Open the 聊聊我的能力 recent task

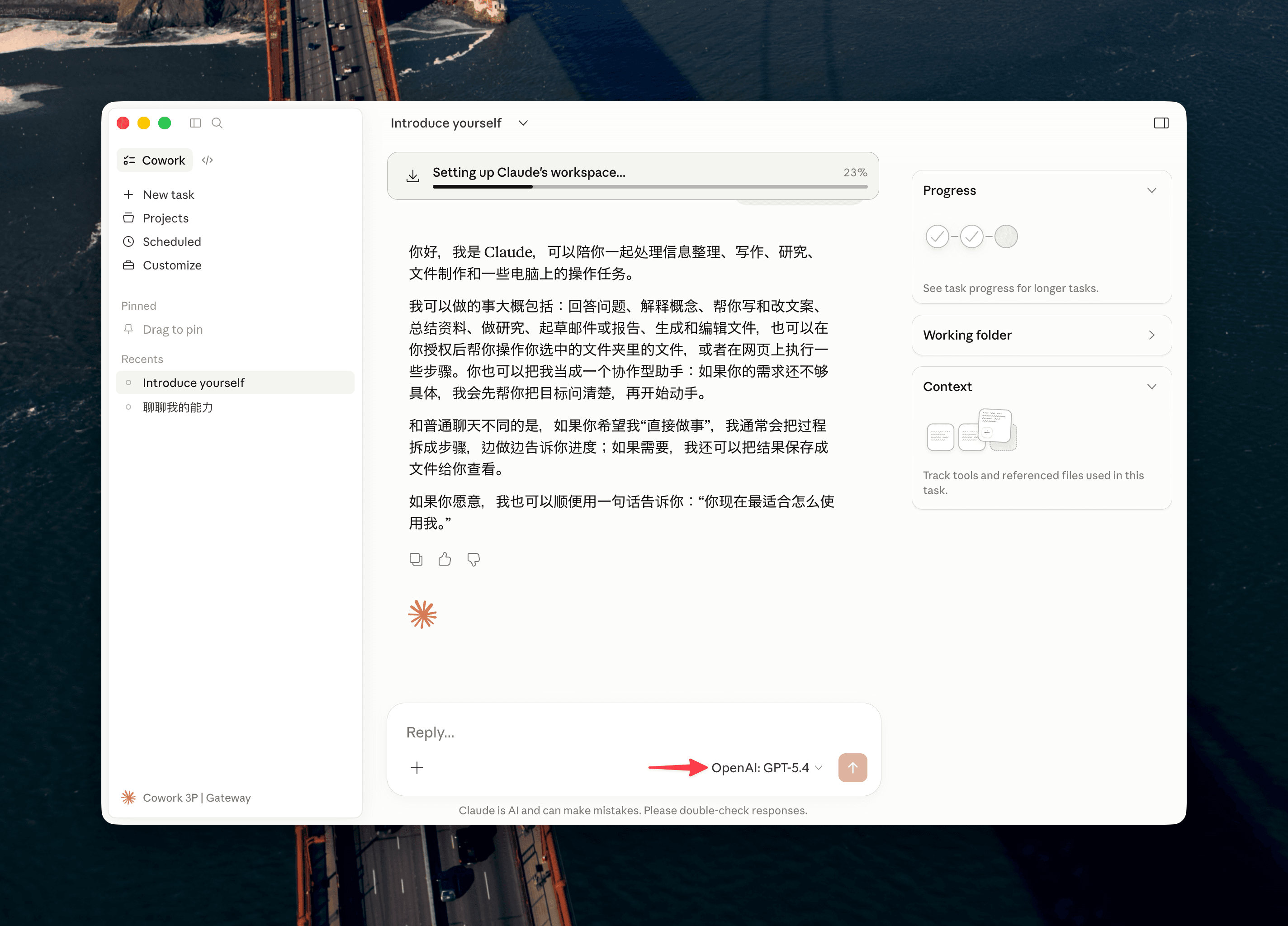178,407
